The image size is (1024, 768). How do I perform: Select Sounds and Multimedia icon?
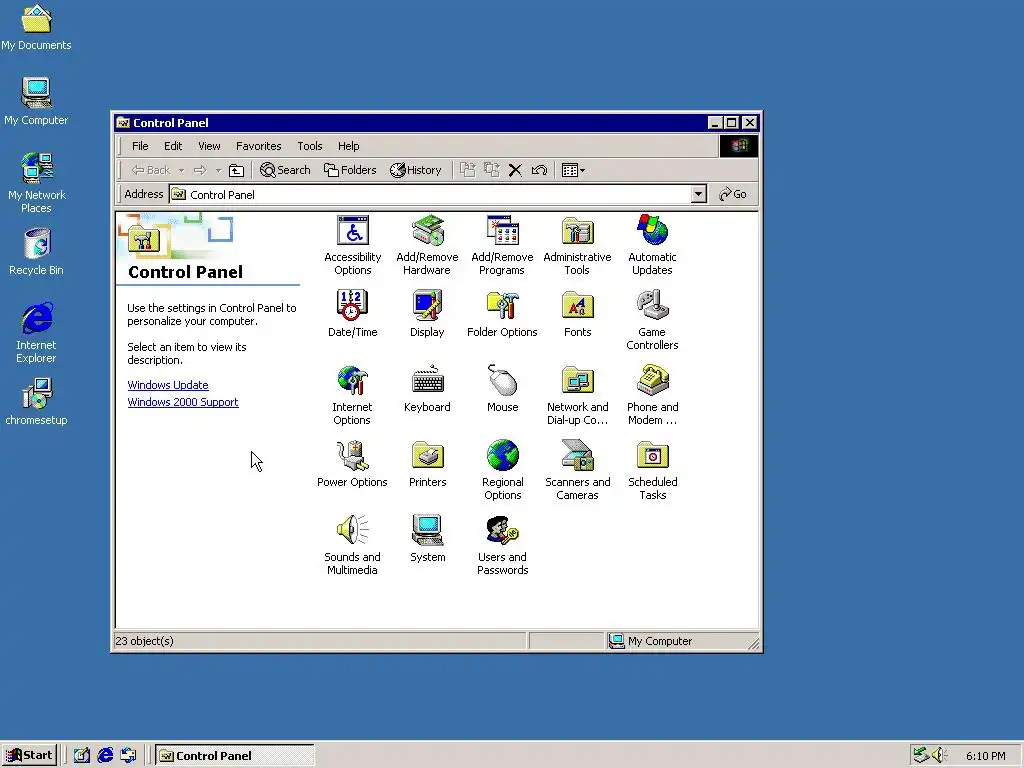pos(353,530)
